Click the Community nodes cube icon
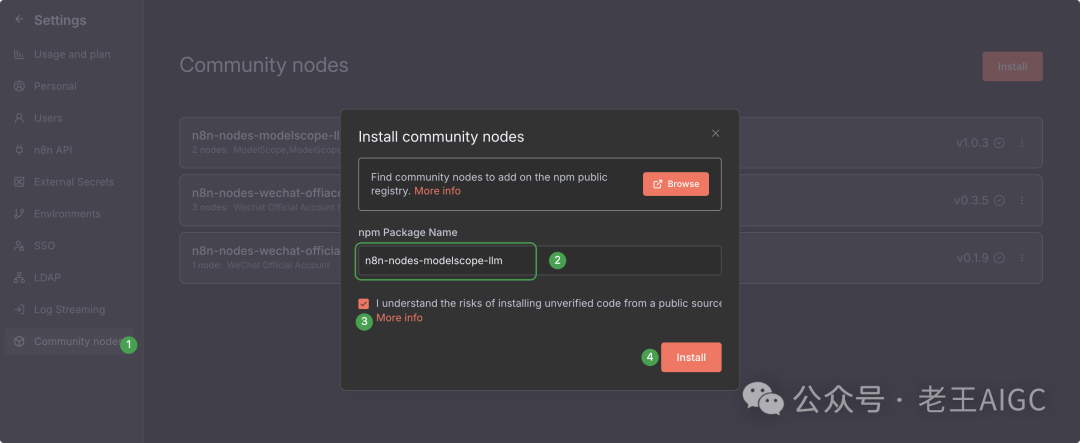 point(19,342)
